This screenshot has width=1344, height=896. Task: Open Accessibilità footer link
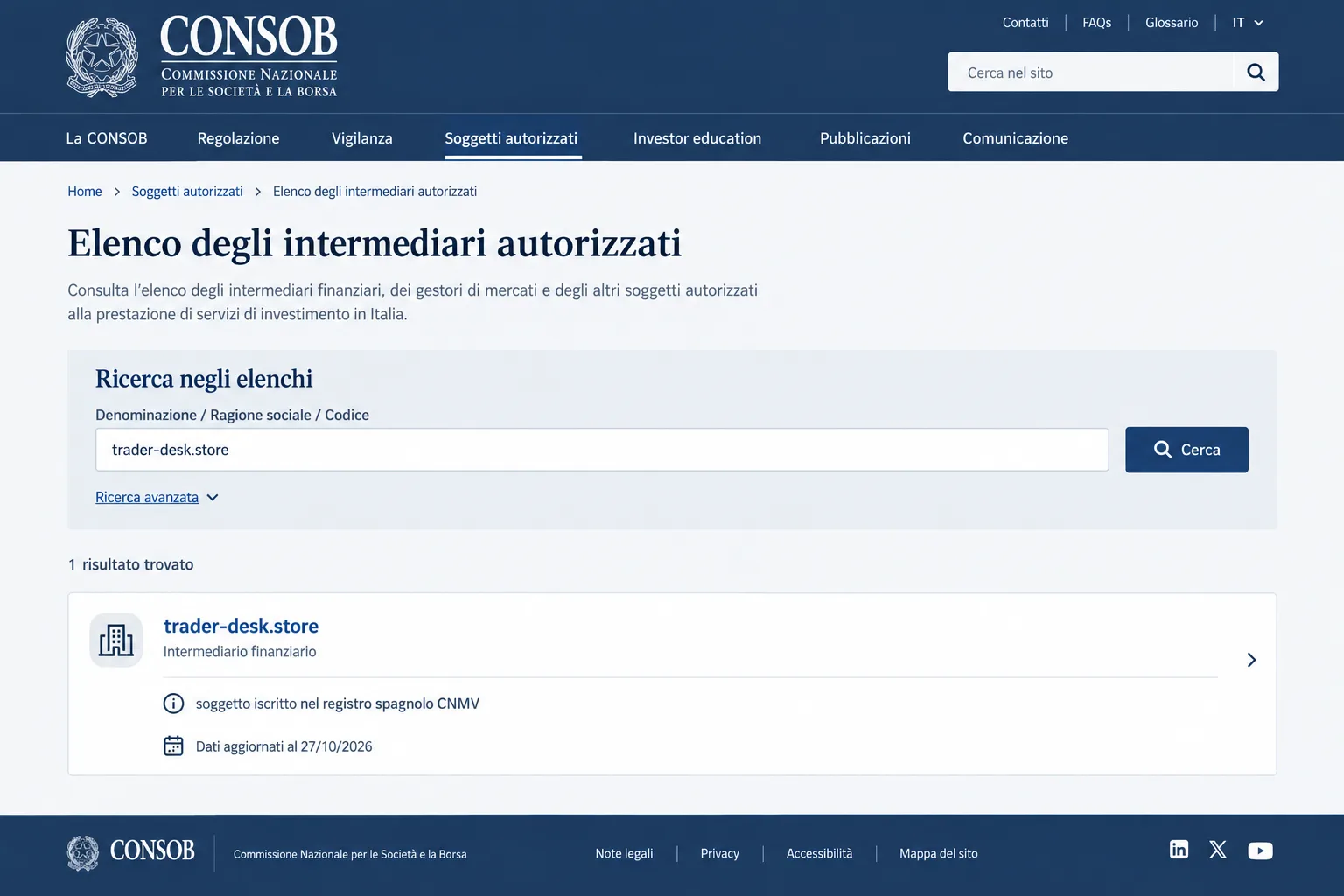(819, 853)
